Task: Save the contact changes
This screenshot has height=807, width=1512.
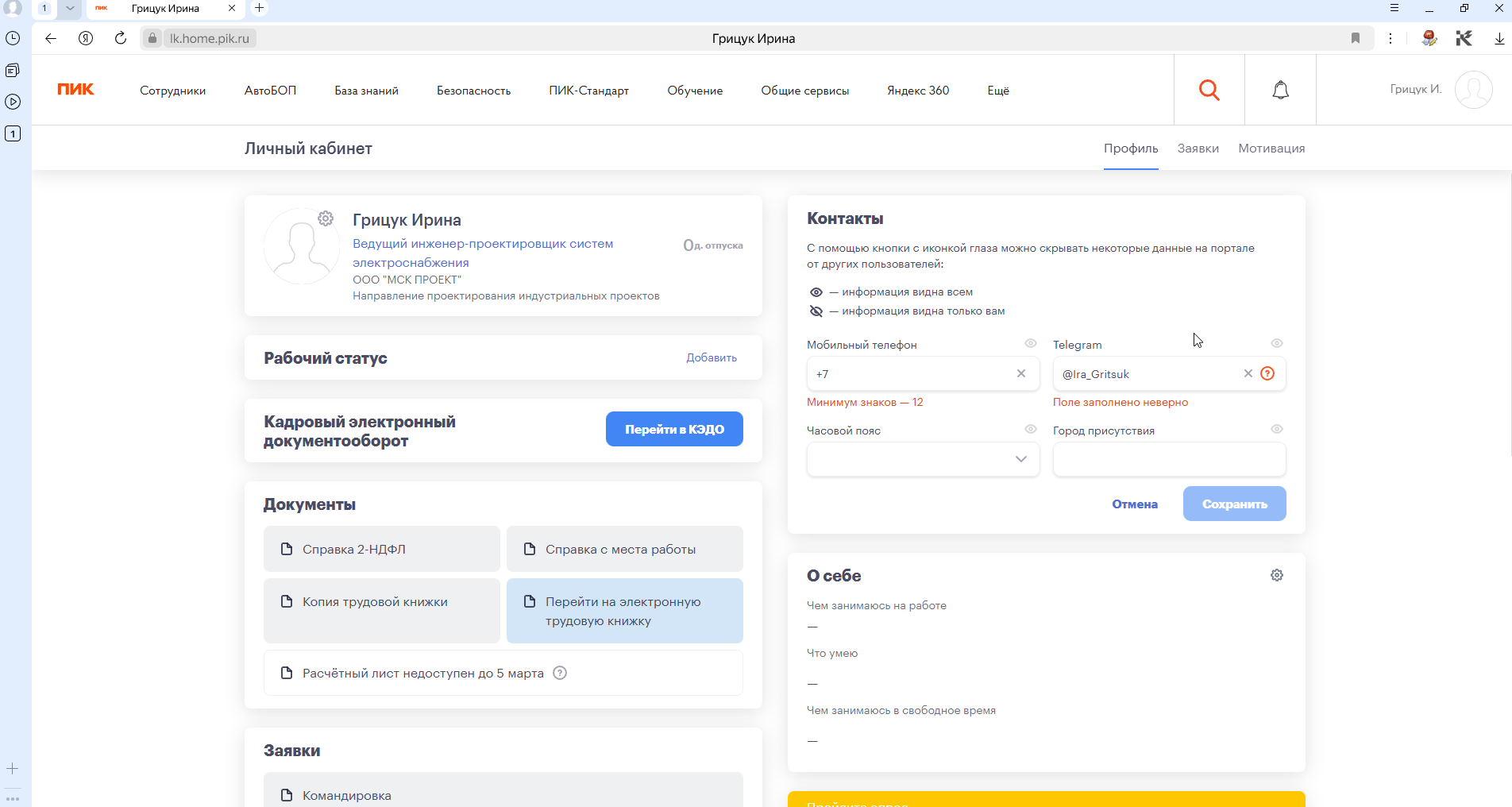Action: (x=1234, y=504)
